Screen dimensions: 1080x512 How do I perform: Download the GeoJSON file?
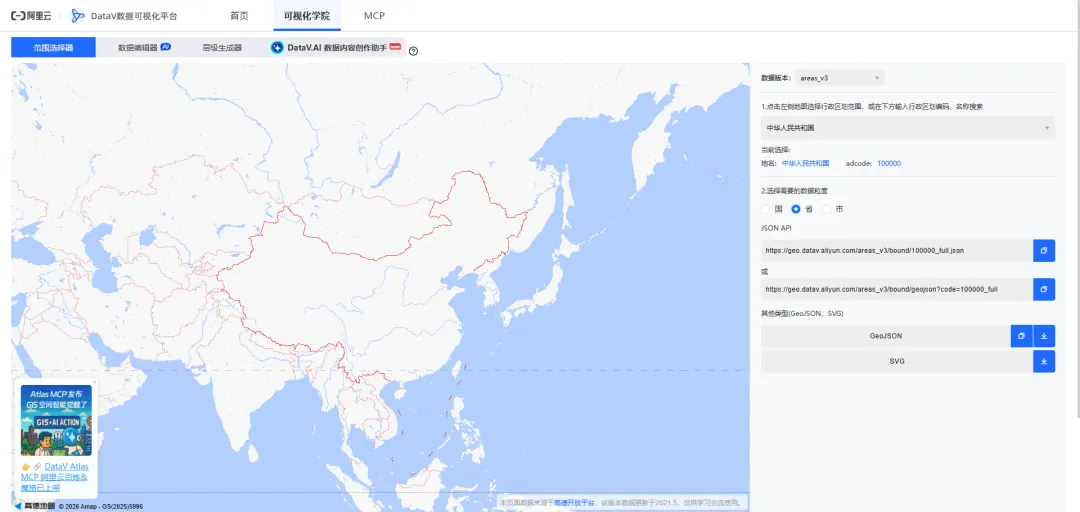pos(1044,336)
